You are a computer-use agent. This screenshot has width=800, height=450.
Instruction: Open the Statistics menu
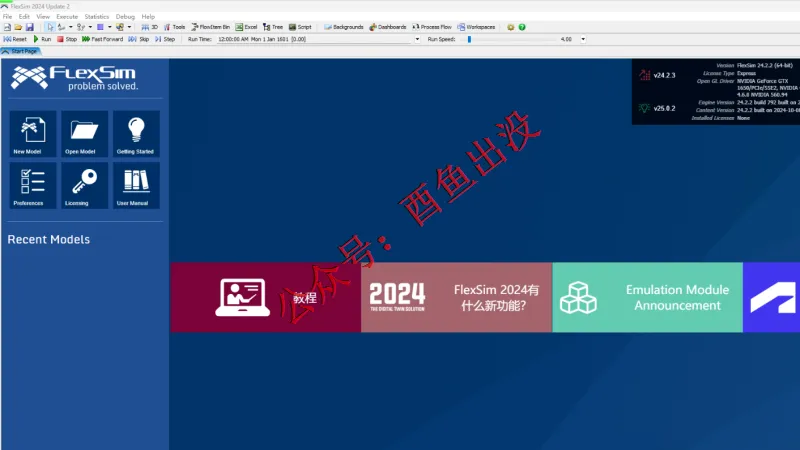click(96, 17)
